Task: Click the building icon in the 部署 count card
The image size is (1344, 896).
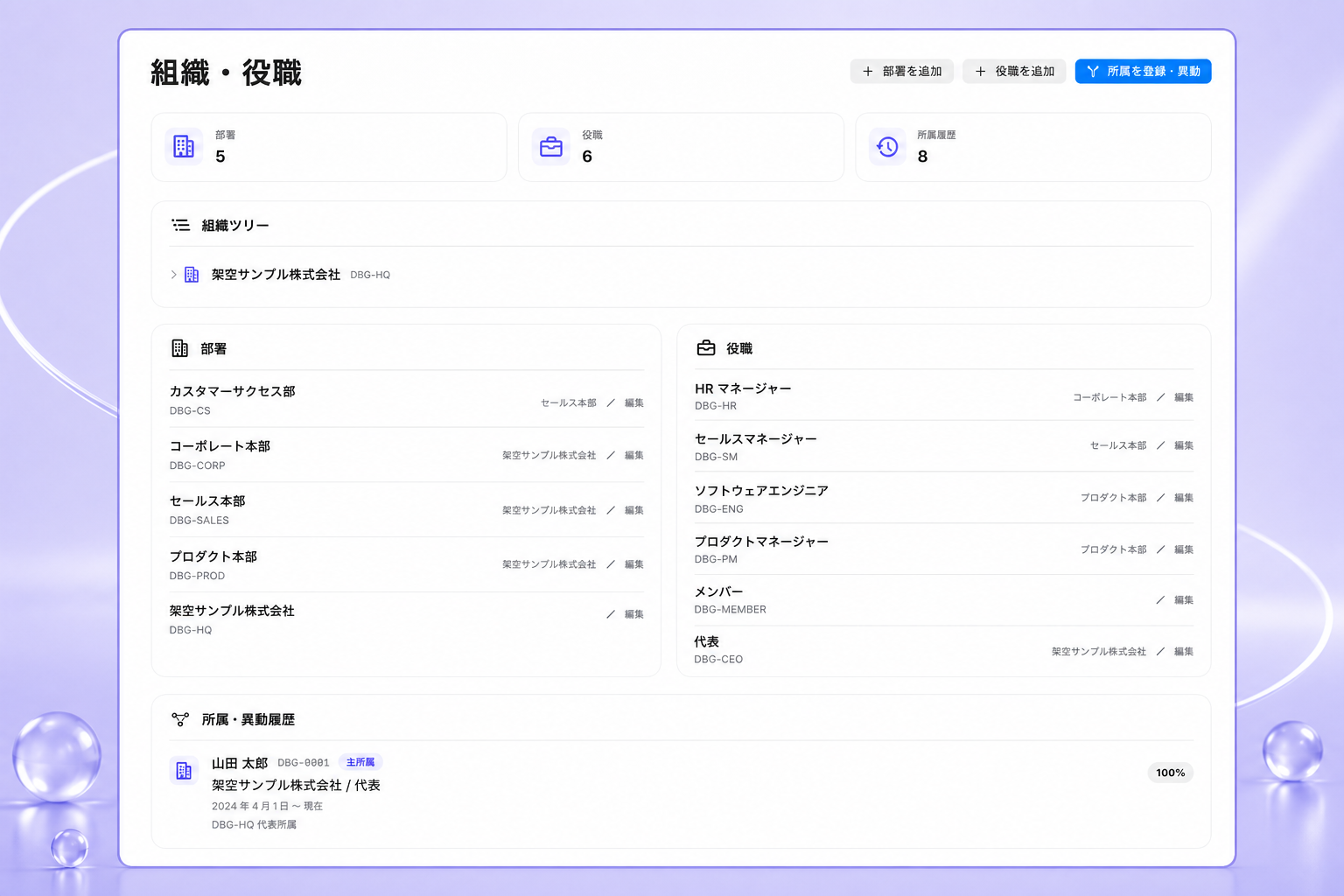Action: pyautogui.click(x=184, y=146)
